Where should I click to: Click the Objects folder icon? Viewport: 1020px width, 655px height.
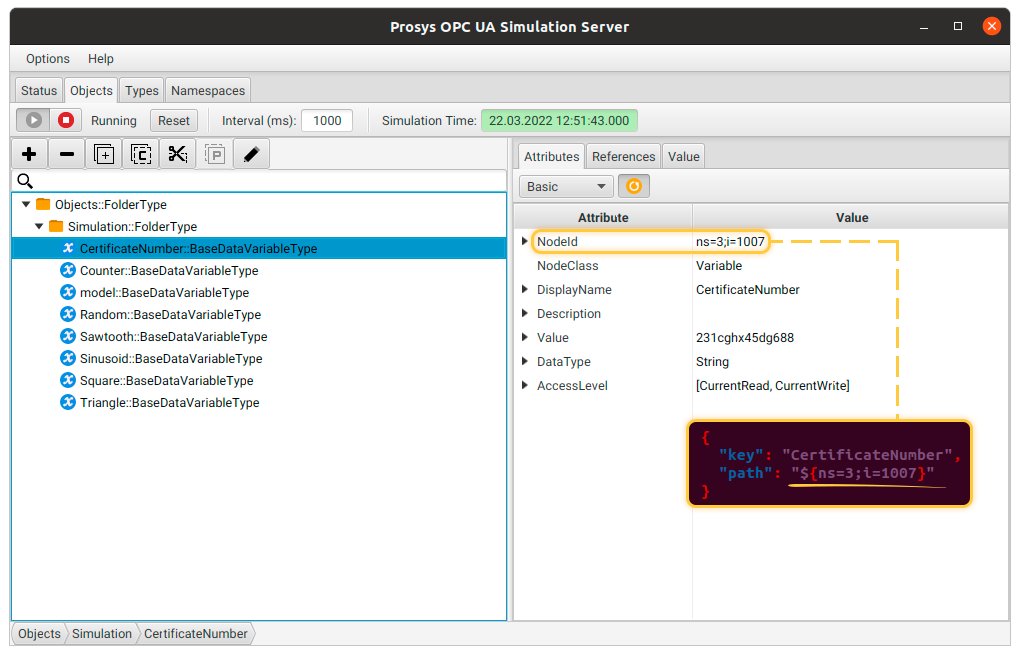[x=43, y=204]
